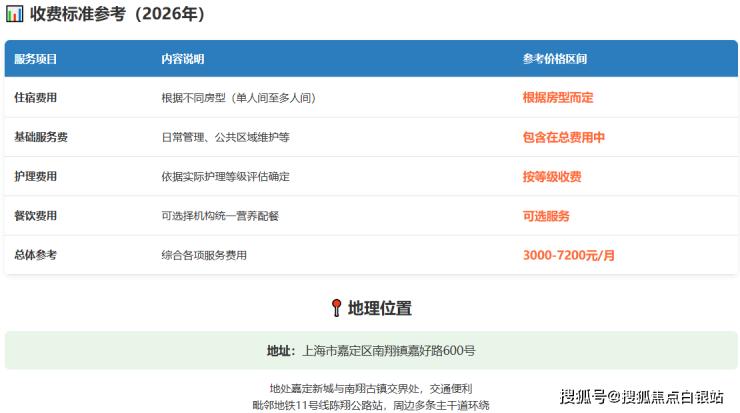Viewport: 740px width, 413px height.
Task: Select the 餐饮费用 row label
Action: tap(35, 216)
